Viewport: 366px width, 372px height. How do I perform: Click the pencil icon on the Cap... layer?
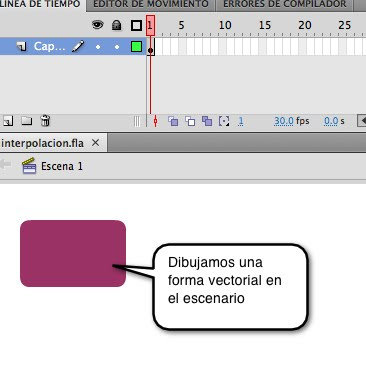pos(78,46)
